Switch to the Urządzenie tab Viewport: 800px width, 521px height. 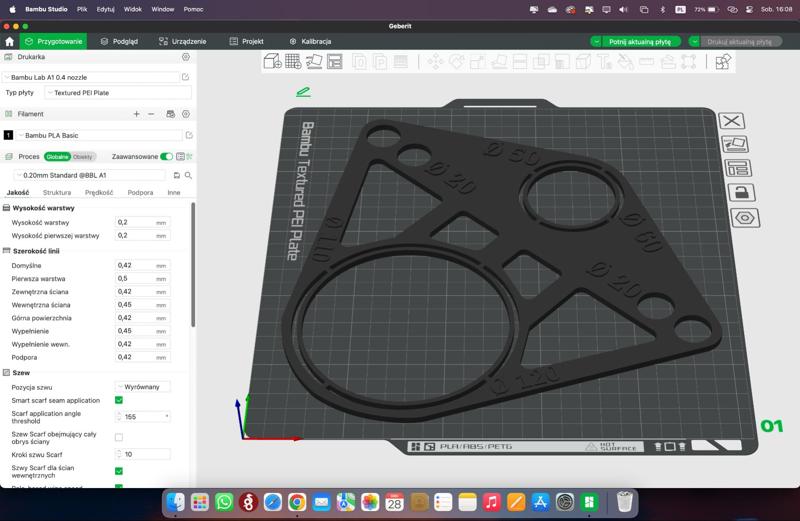click(x=183, y=41)
